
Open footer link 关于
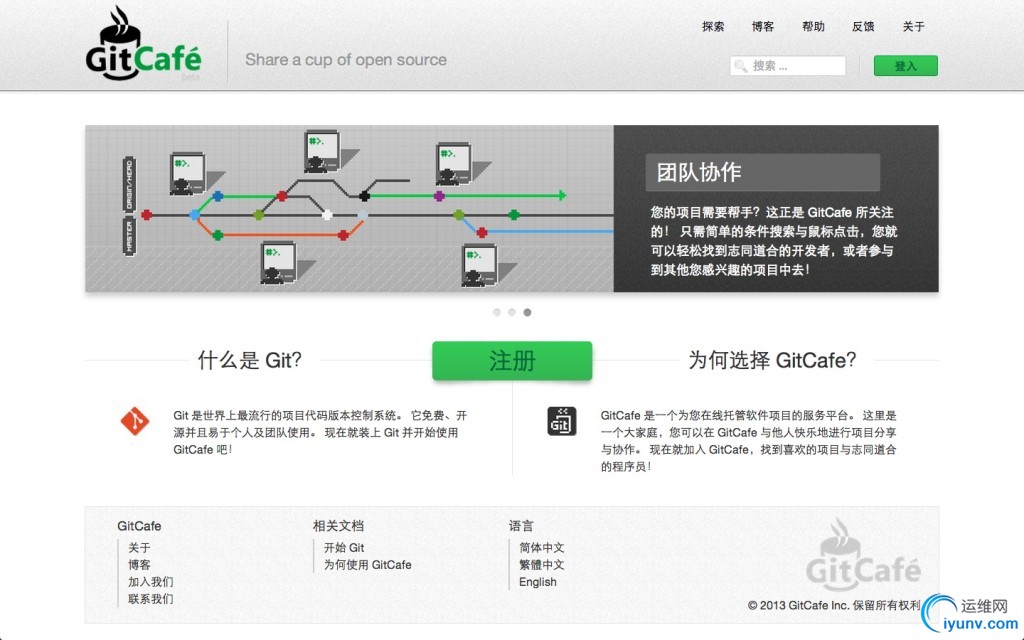tap(139, 548)
